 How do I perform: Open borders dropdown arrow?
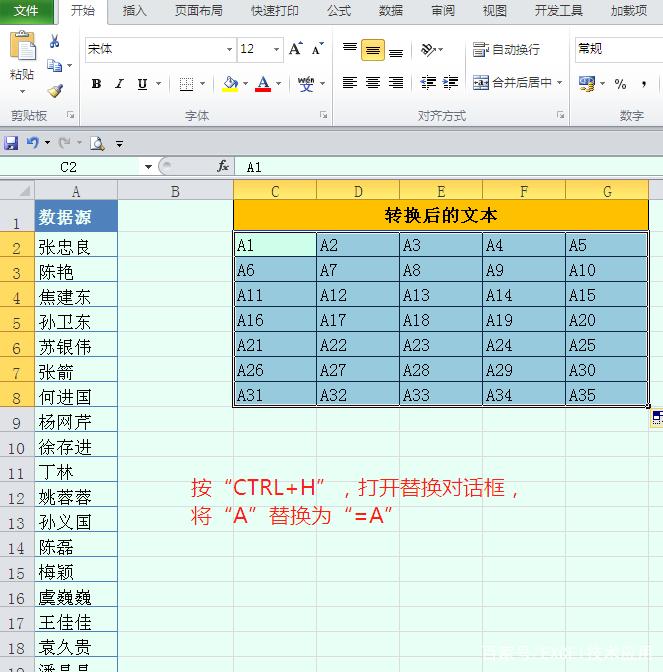coord(202,83)
